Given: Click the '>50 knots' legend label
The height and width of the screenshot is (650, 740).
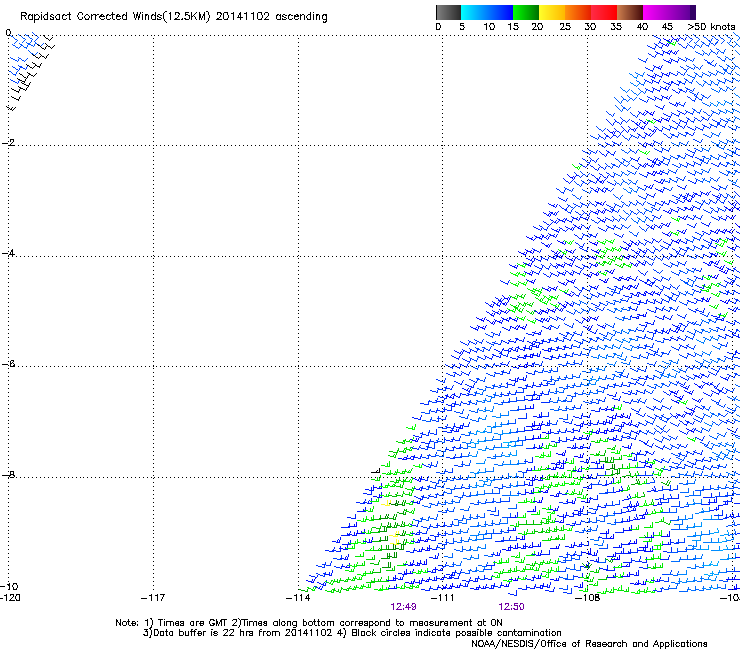Looking at the screenshot, I should 711,27.
